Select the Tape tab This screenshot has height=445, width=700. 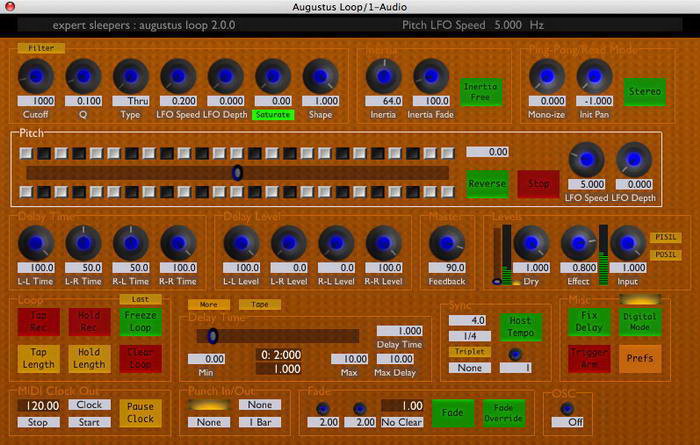click(259, 304)
